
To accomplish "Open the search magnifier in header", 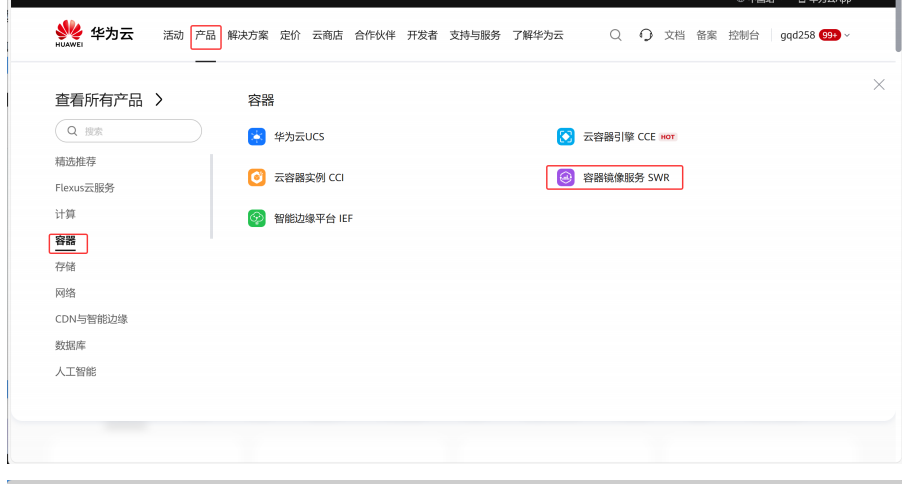I will click(x=616, y=35).
